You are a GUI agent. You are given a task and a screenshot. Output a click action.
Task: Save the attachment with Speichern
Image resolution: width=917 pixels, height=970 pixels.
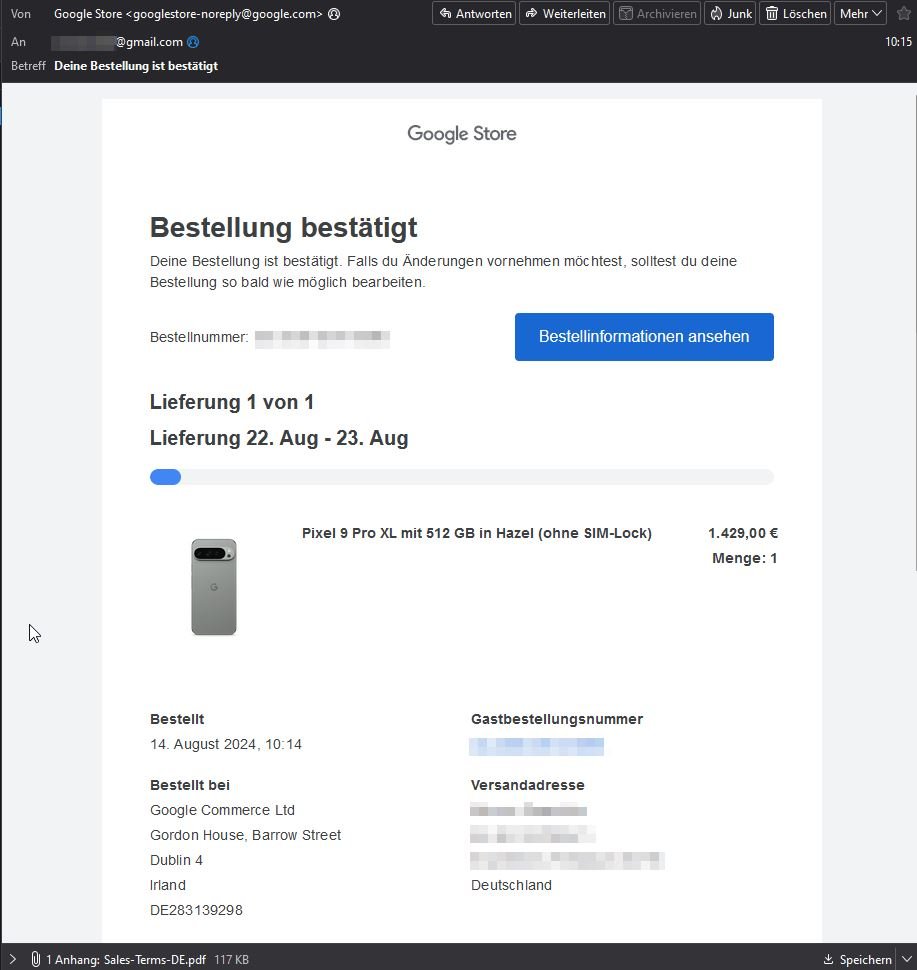click(857, 959)
